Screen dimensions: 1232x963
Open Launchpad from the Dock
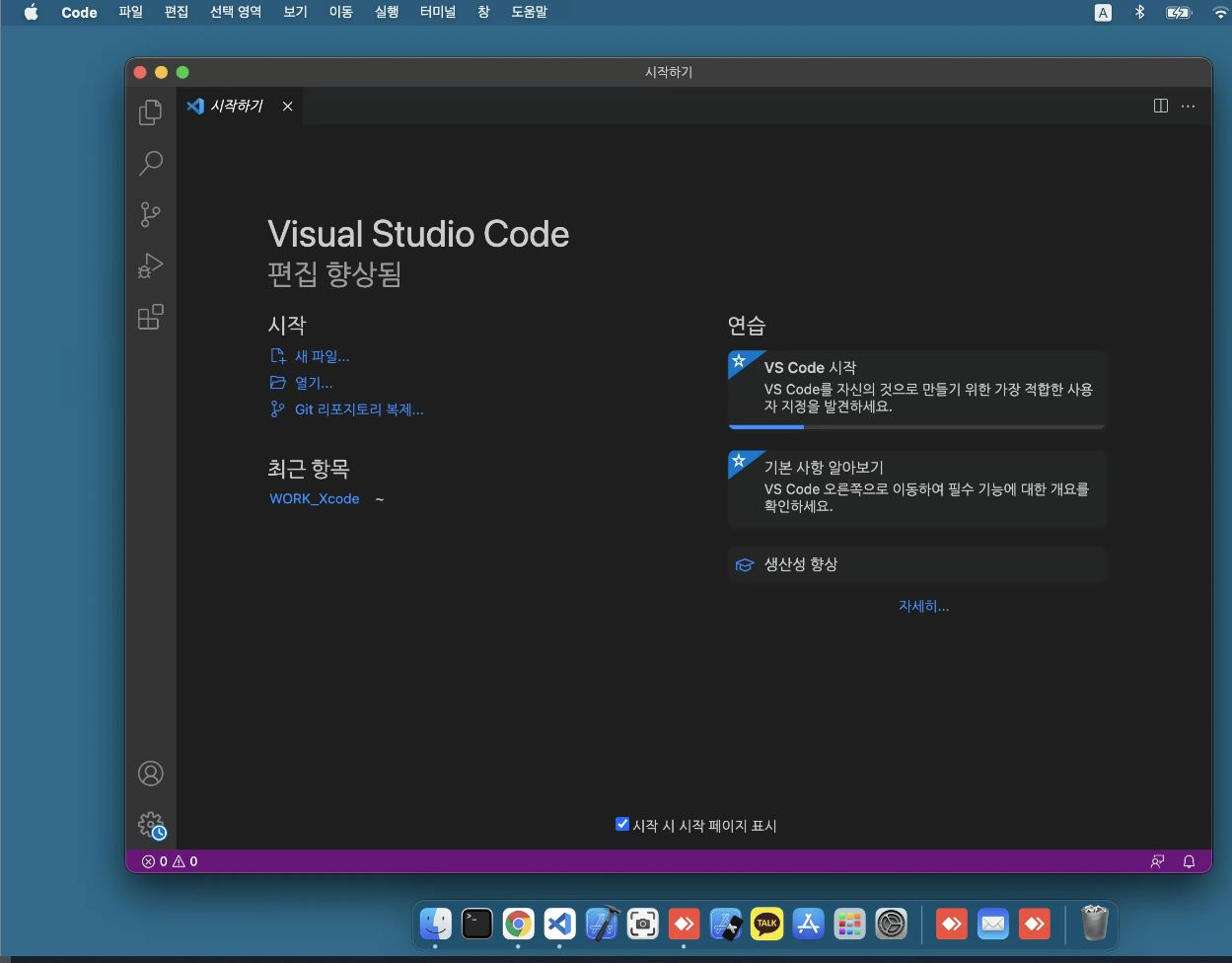(x=849, y=924)
